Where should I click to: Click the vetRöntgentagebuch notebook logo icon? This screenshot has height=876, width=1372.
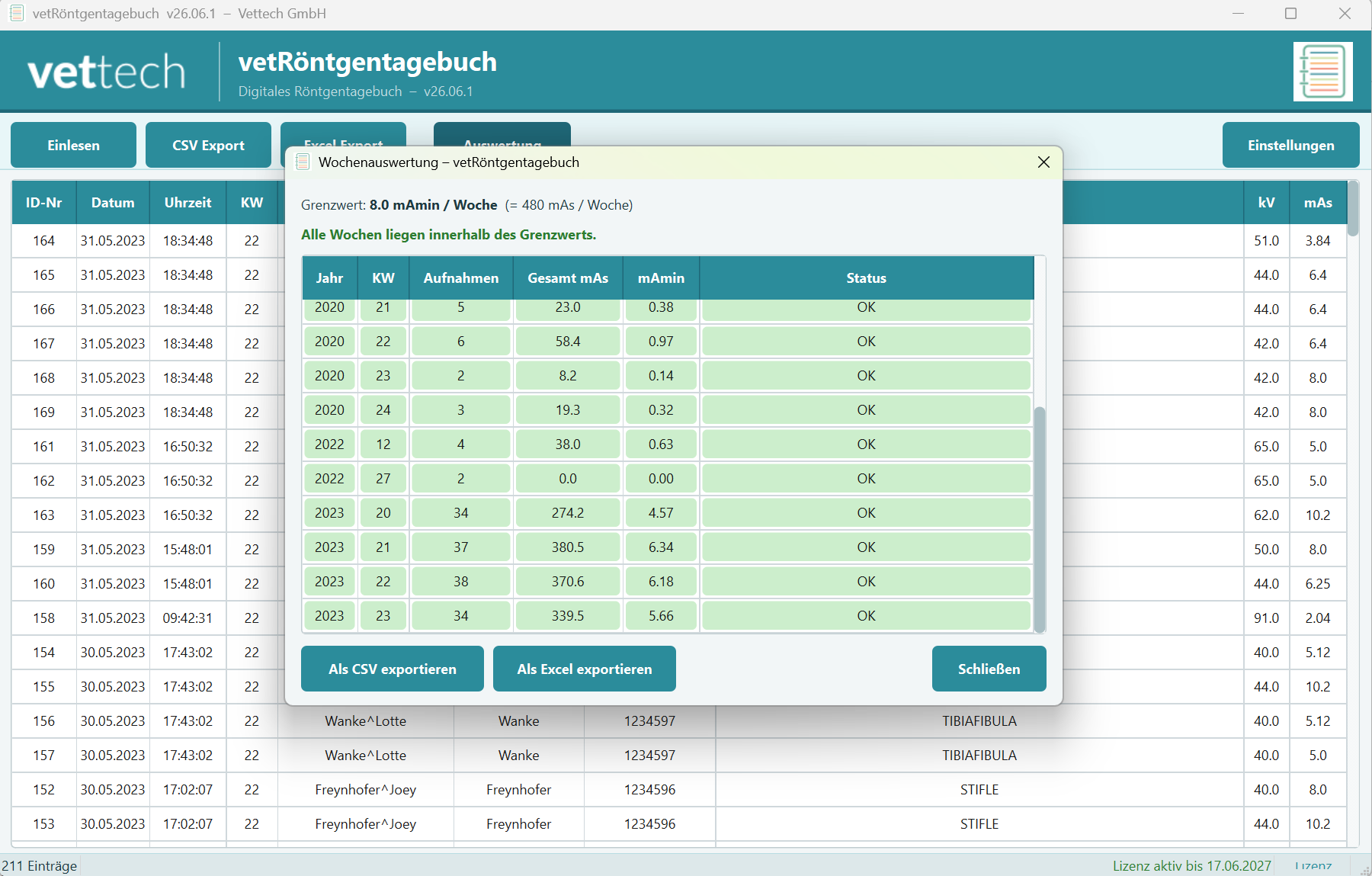click(1322, 72)
